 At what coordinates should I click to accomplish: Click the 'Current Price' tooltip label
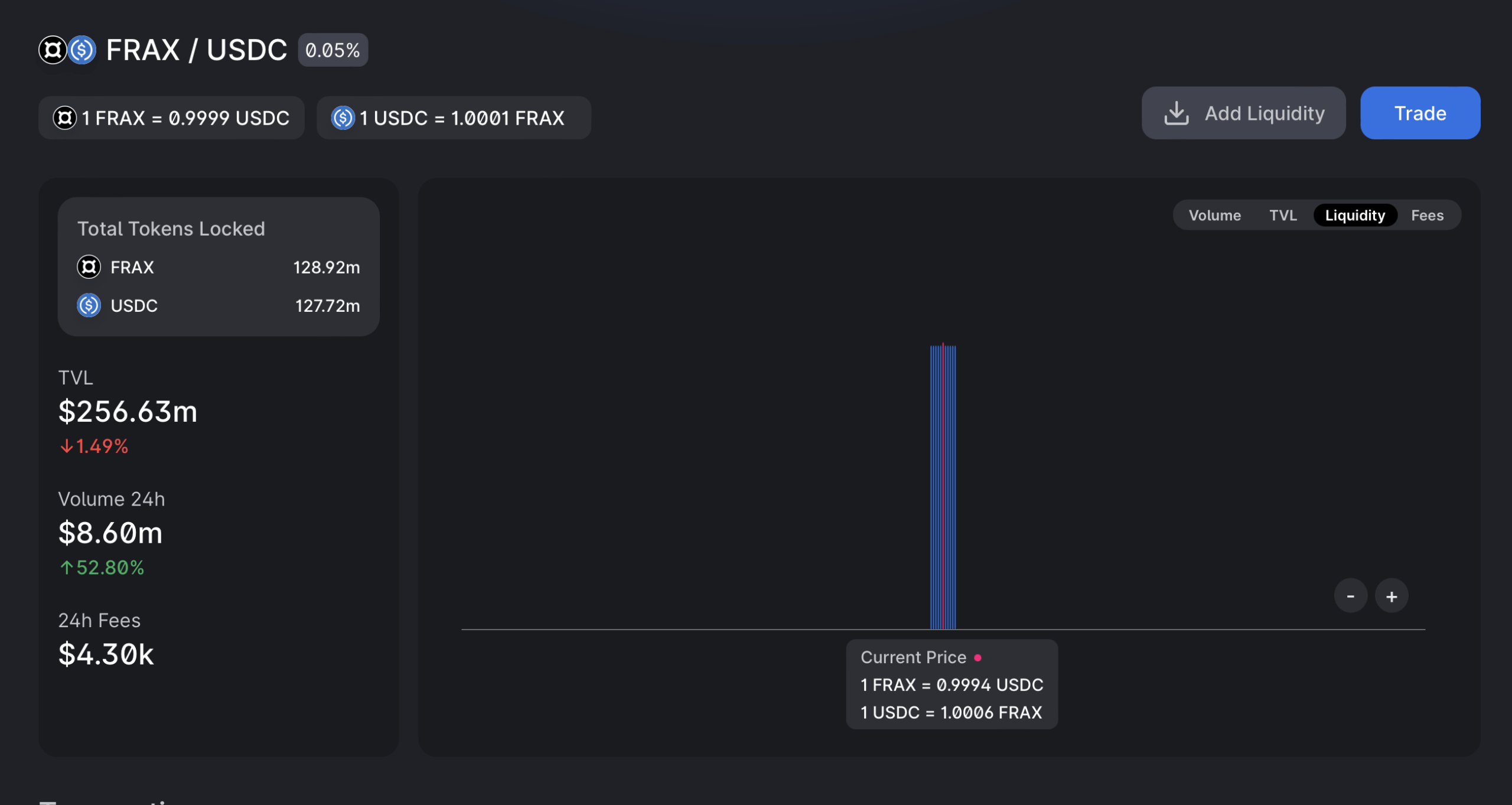coord(913,657)
